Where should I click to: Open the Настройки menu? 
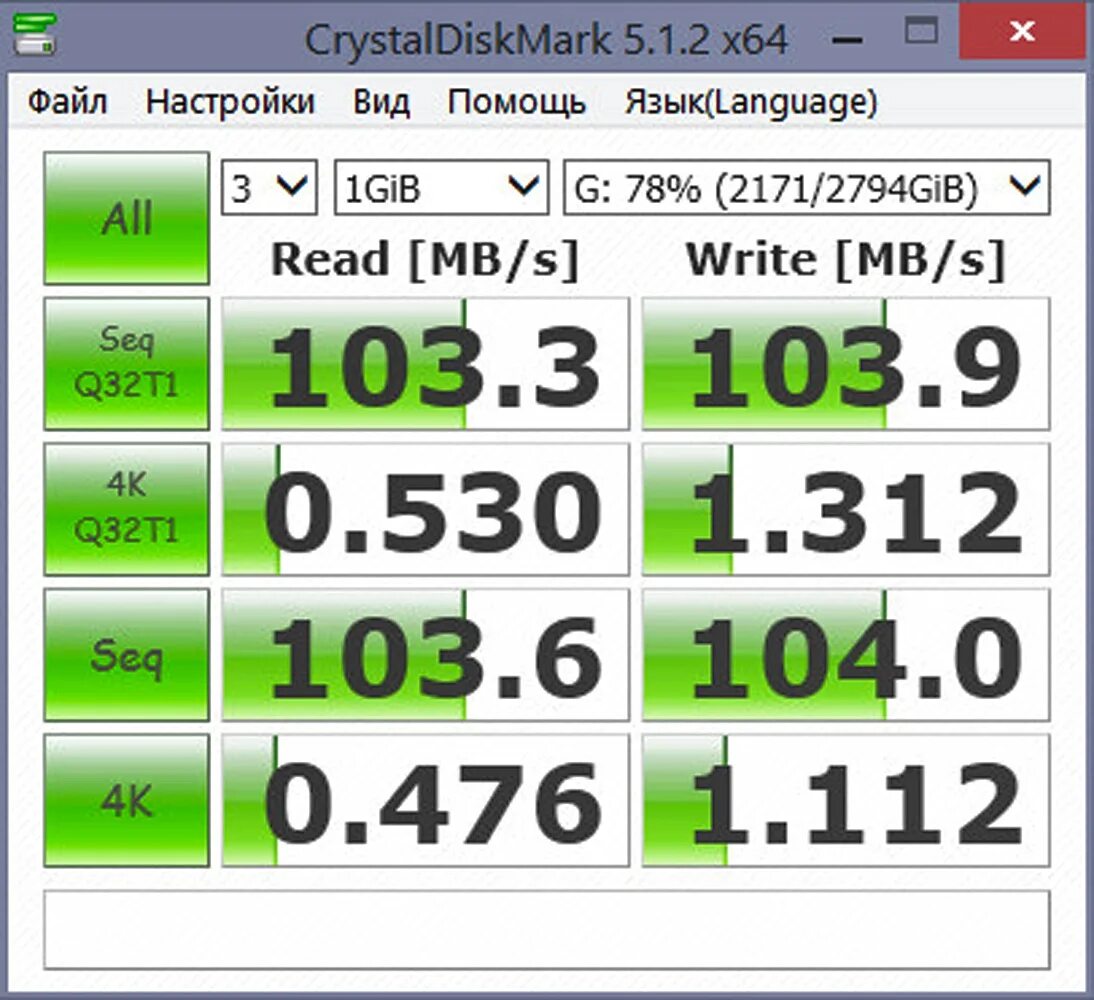(x=230, y=102)
